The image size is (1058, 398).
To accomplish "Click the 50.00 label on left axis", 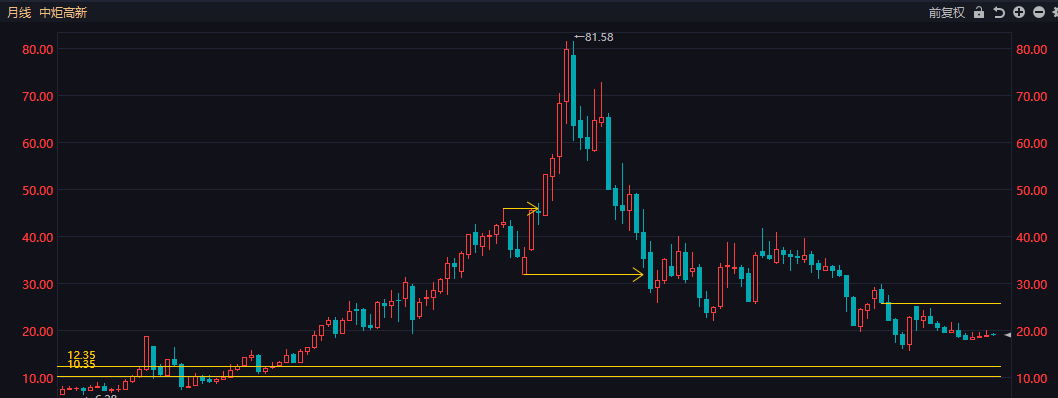I will pos(38,190).
